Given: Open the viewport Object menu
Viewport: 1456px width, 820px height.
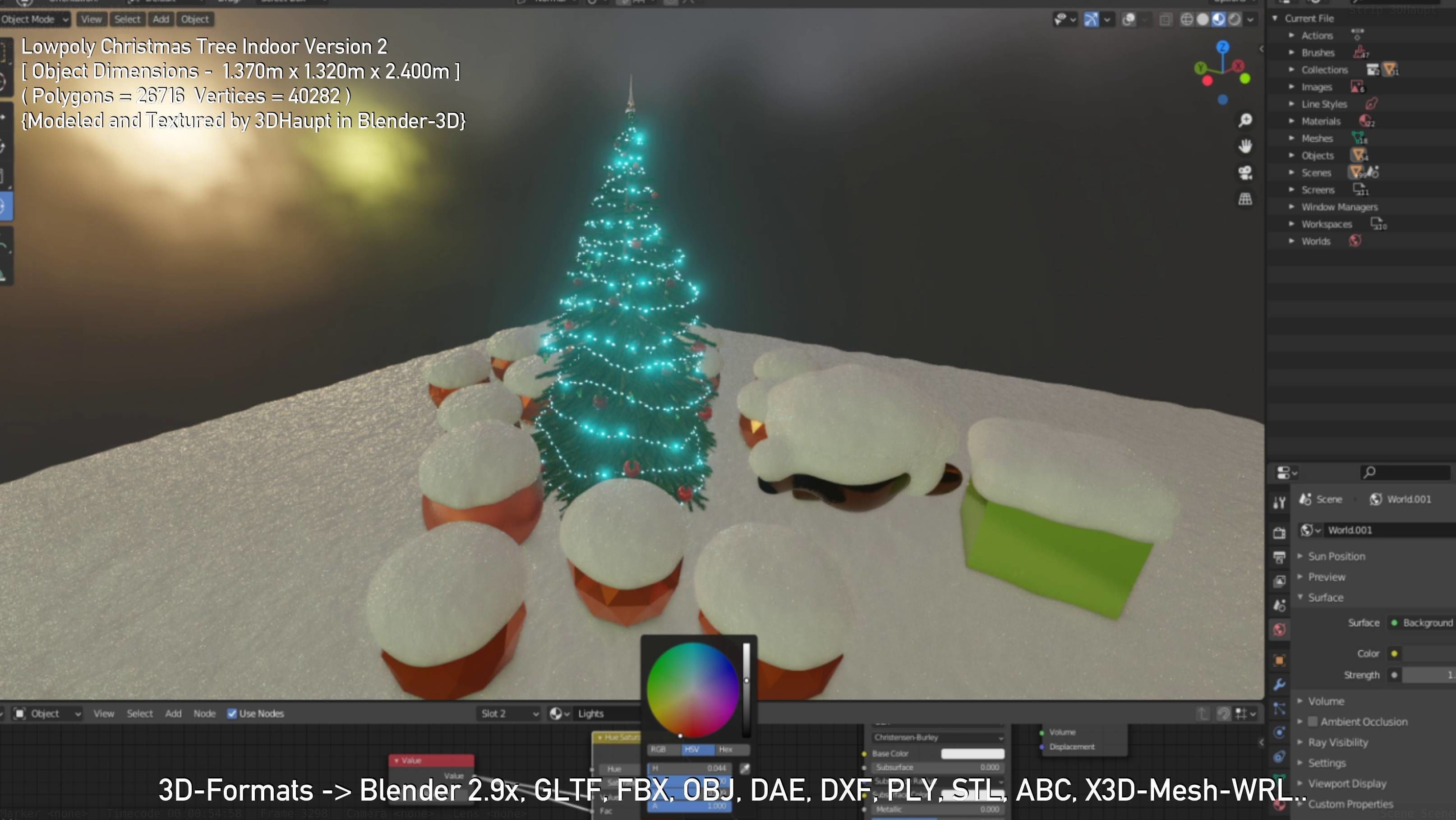Looking at the screenshot, I should click(x=195, y=19).
